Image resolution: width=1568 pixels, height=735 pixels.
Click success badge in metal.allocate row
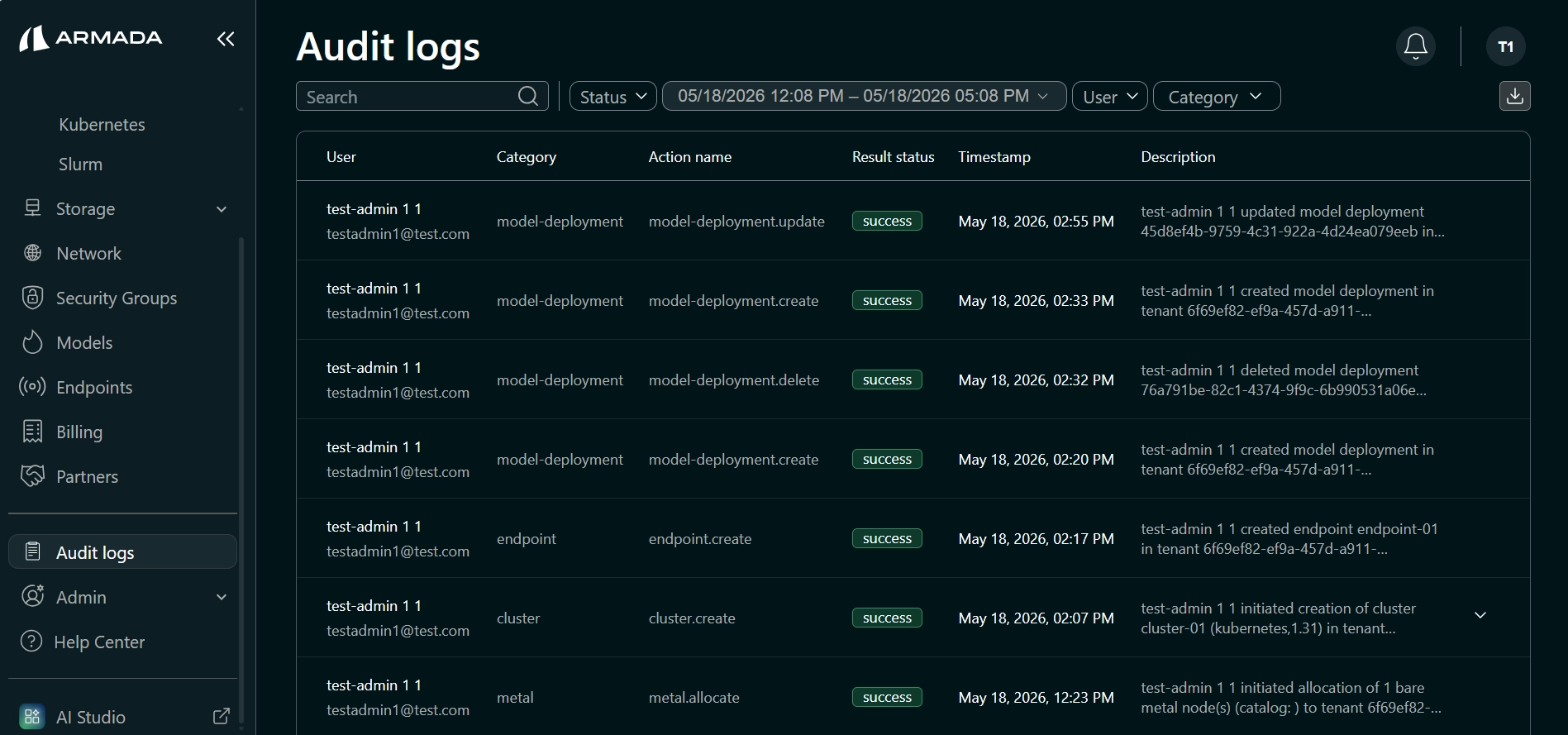(x=887, y=697)
